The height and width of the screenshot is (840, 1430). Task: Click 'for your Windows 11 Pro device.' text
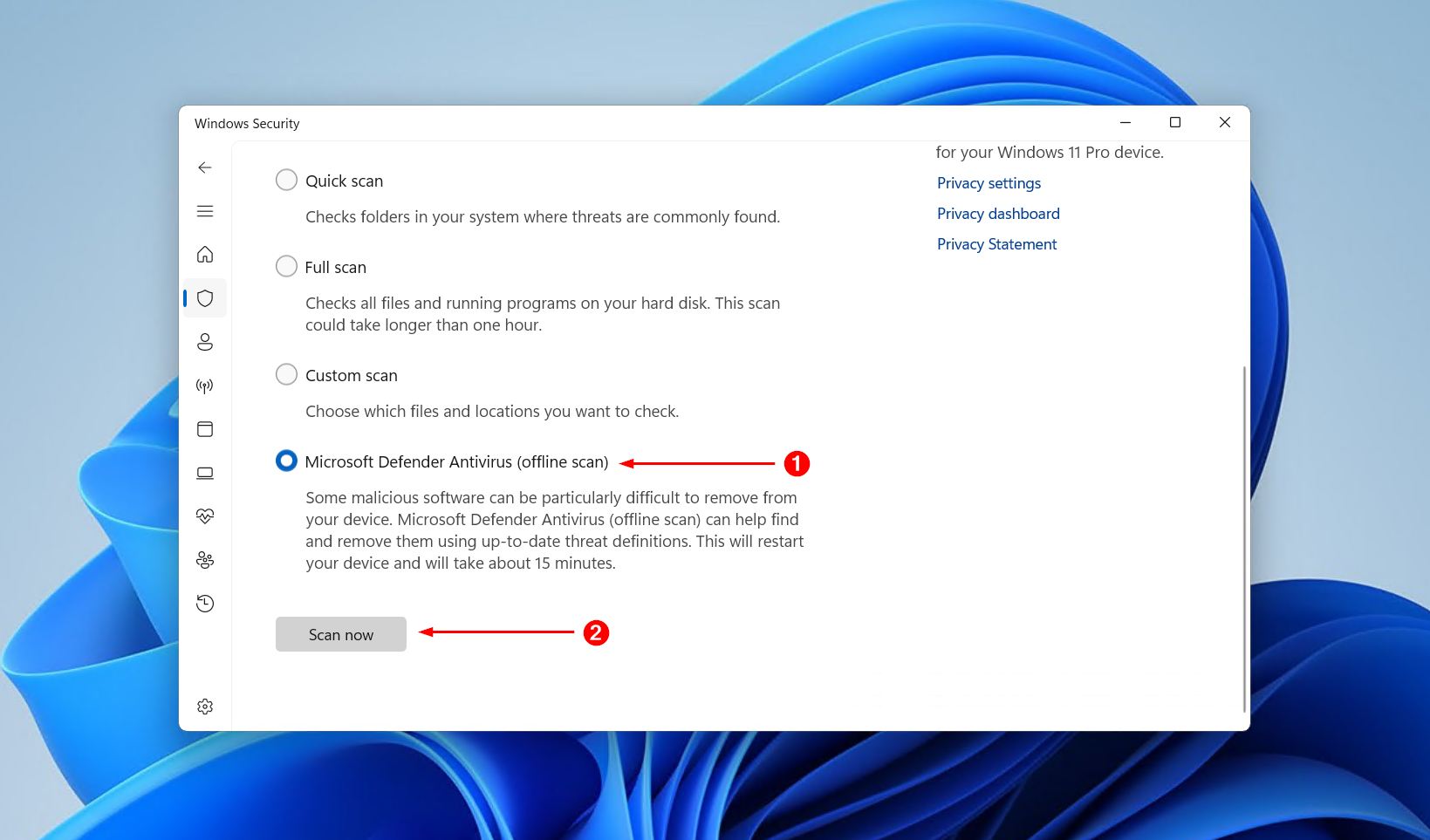pyautogui.click(x=1050, y=153)
